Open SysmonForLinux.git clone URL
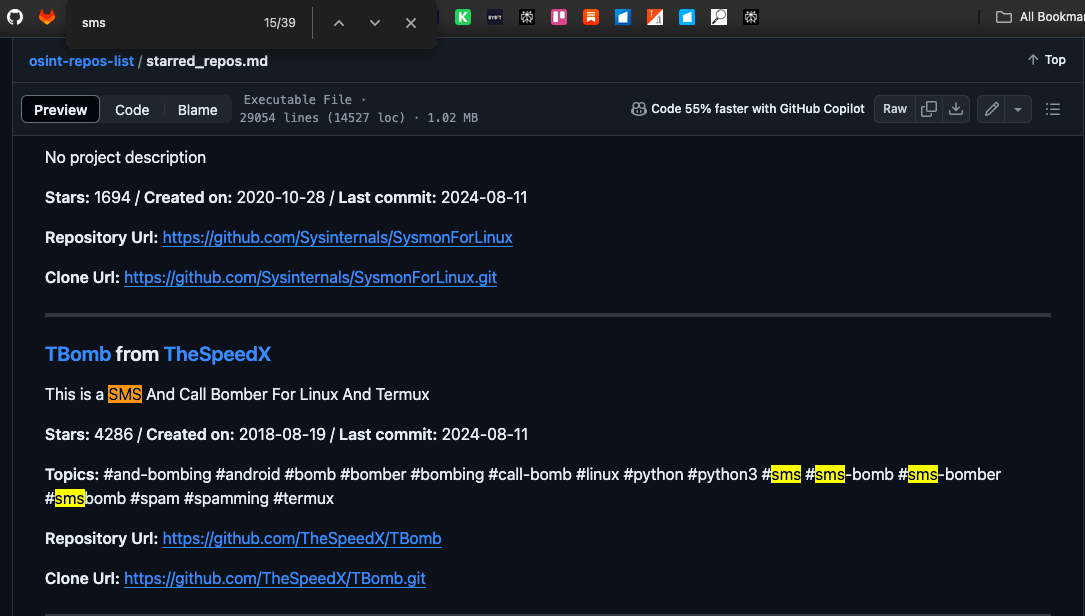The height and width of the screenshot is (616, 1085). 311,278
